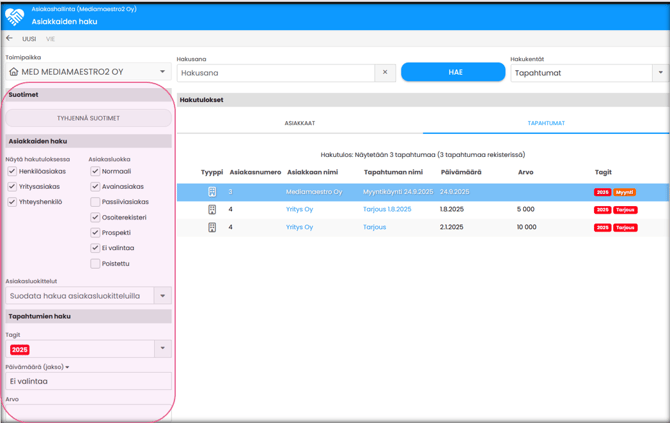Open the Toimipaikka dropdown arrow

click(162, 72)
